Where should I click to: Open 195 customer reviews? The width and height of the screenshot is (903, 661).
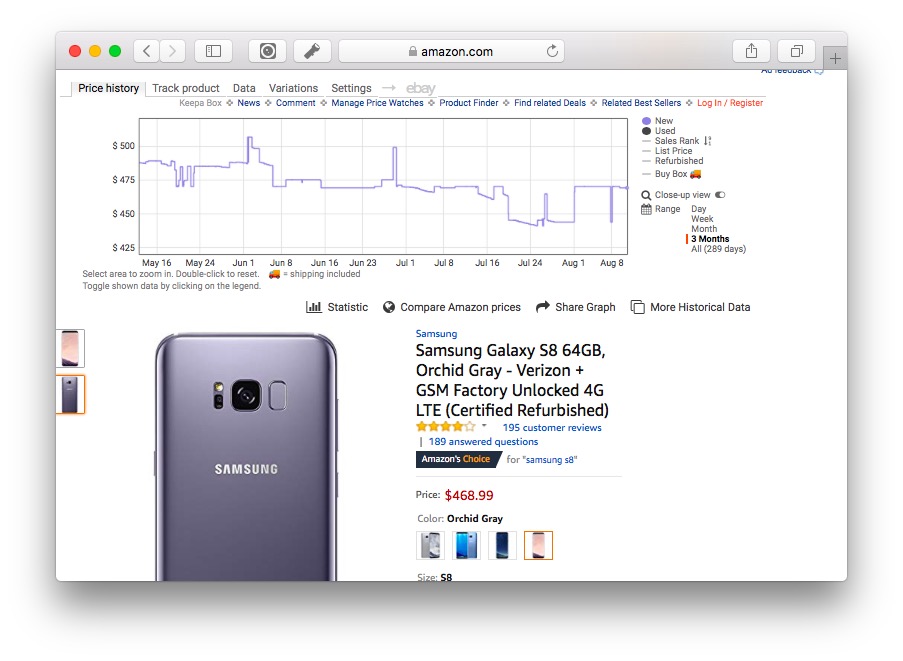click(x=552, y=428)
